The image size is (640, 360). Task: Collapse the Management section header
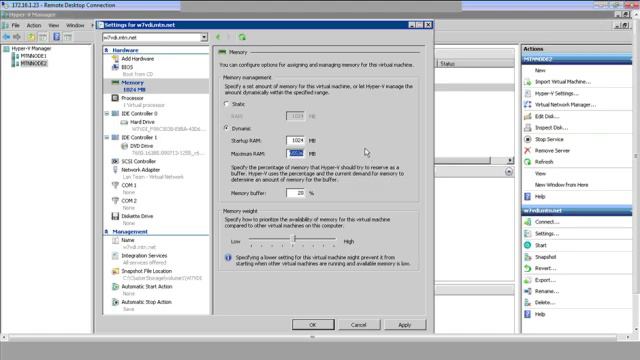pos(107,231)
